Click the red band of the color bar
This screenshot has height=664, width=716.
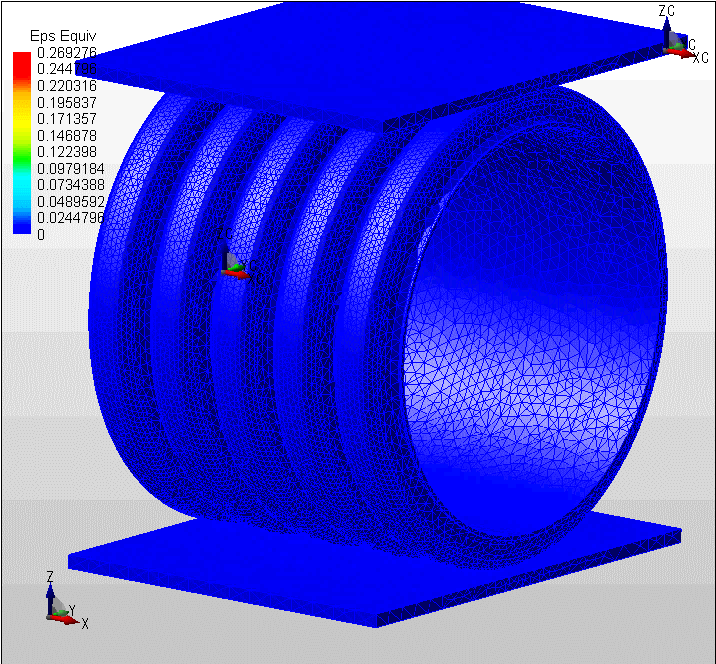point(21,62)
